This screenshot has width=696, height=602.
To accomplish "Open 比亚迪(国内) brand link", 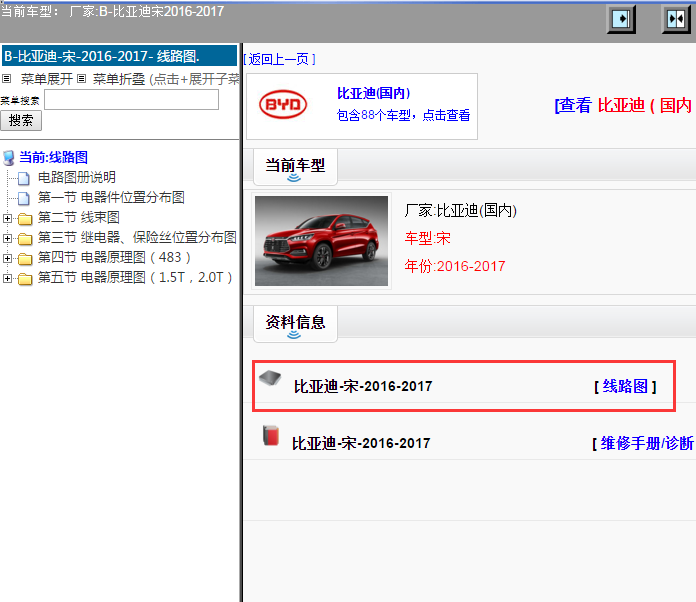I will [x=373, y=93].
